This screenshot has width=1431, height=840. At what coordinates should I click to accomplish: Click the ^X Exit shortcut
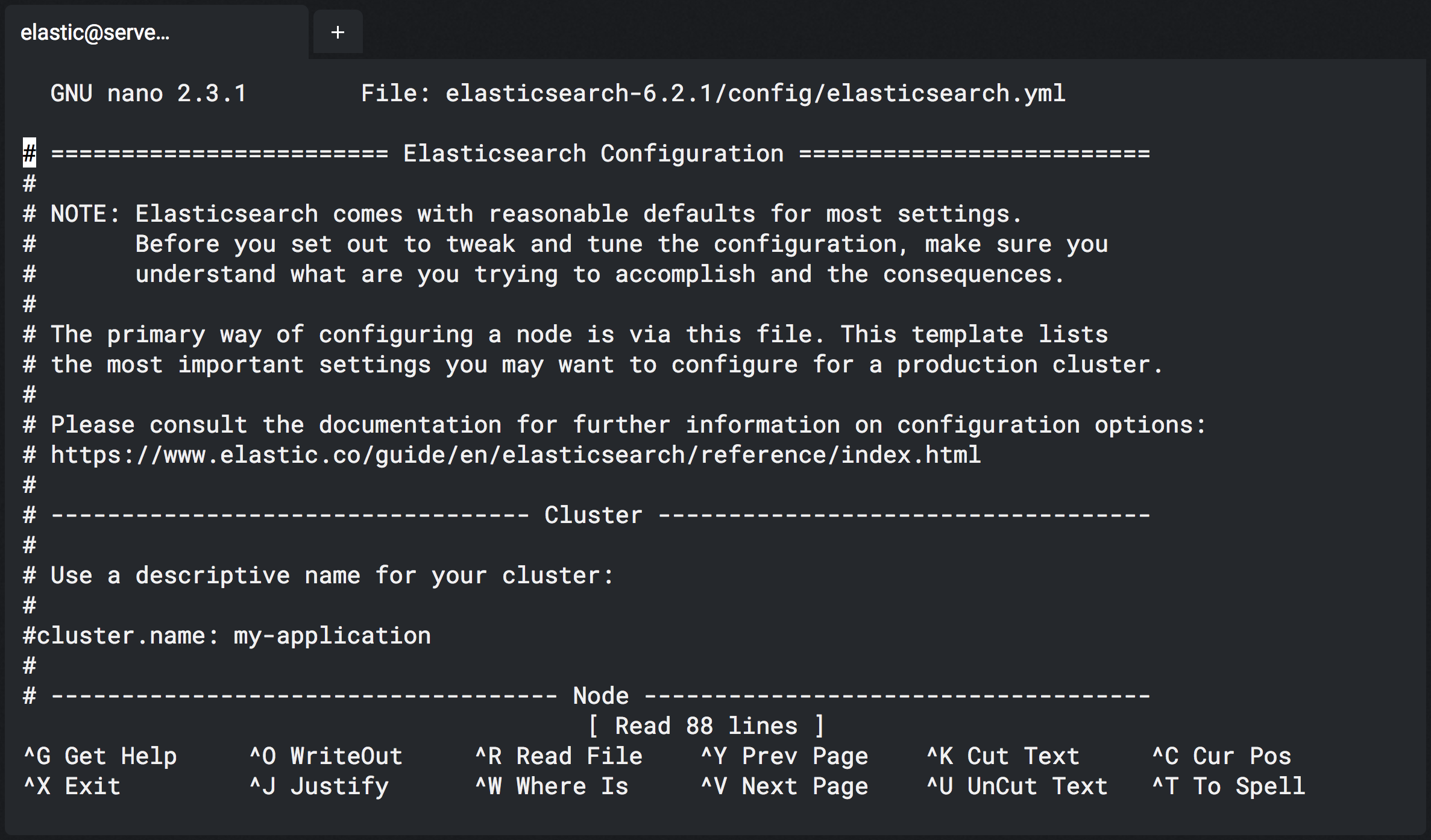click(x=72, y=786)
